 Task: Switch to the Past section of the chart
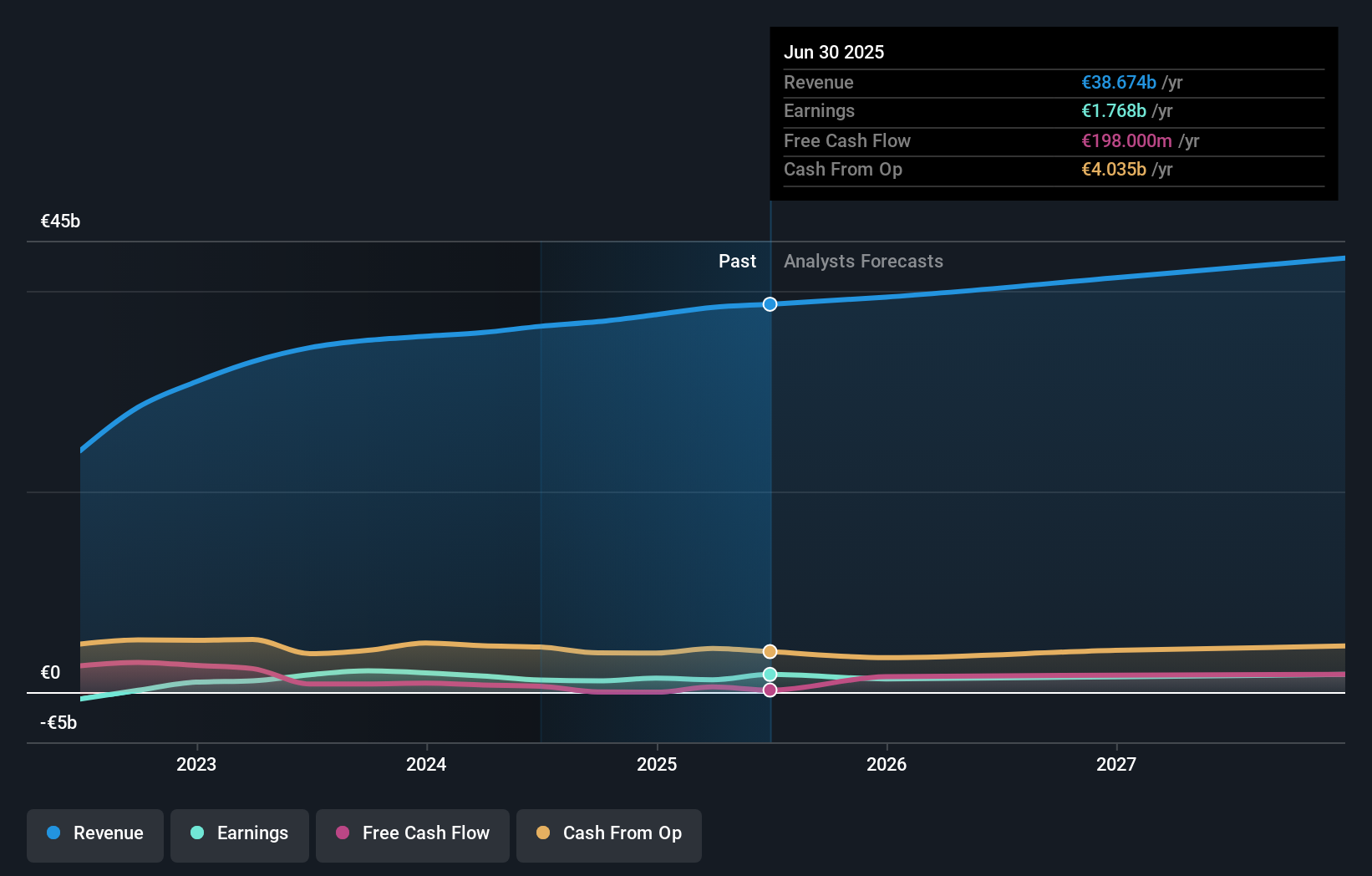click(737, 261)
